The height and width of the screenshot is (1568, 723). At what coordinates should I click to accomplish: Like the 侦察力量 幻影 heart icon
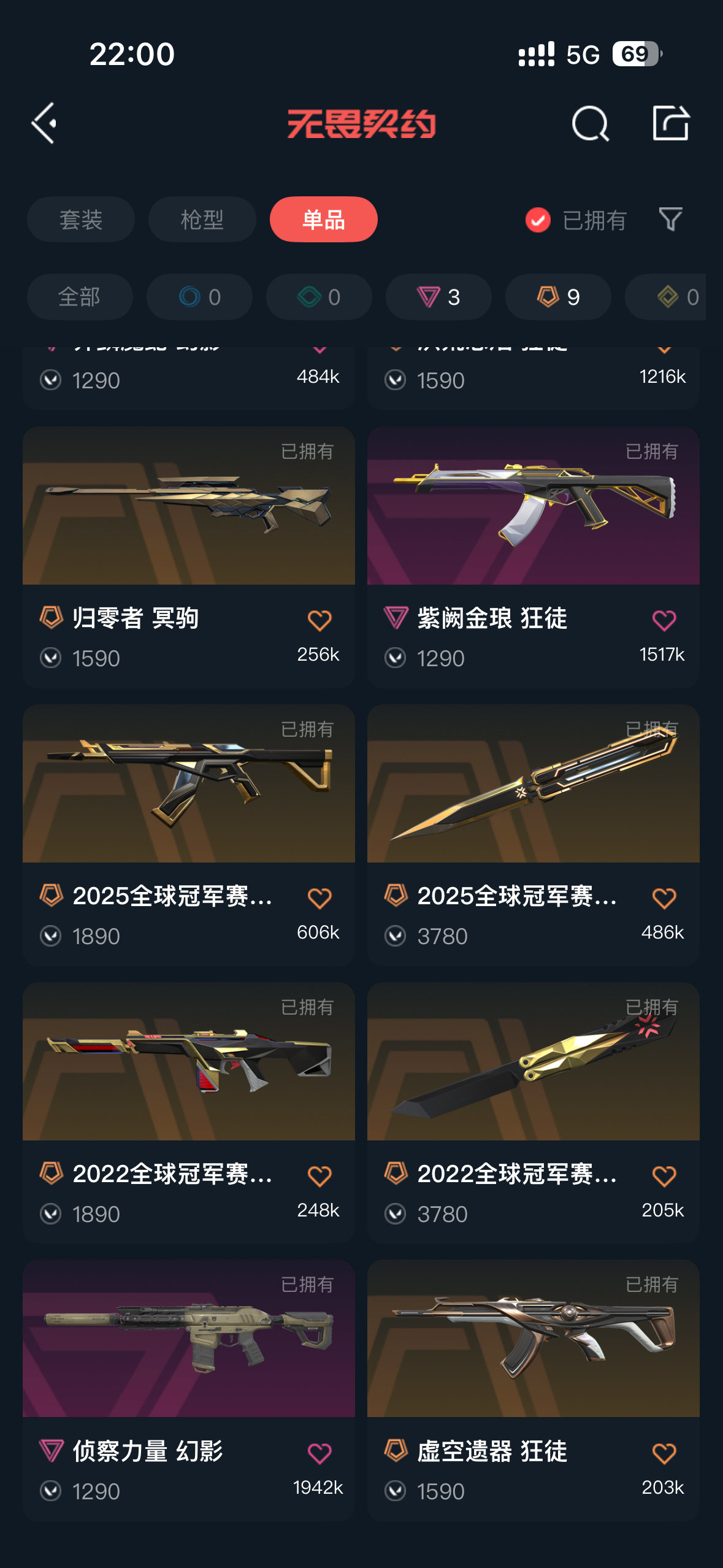click(x=319, y=1453)
